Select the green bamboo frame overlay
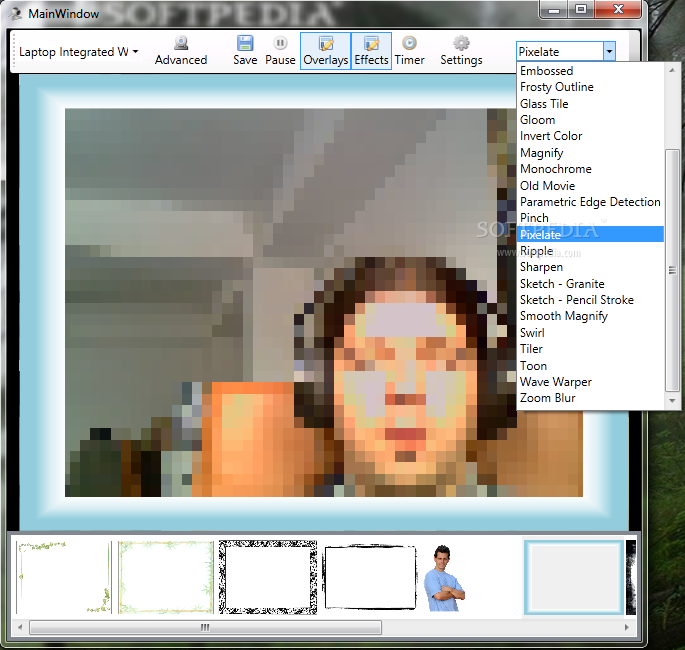This screenshot has width=685, height=650. (x=166, y=577)
